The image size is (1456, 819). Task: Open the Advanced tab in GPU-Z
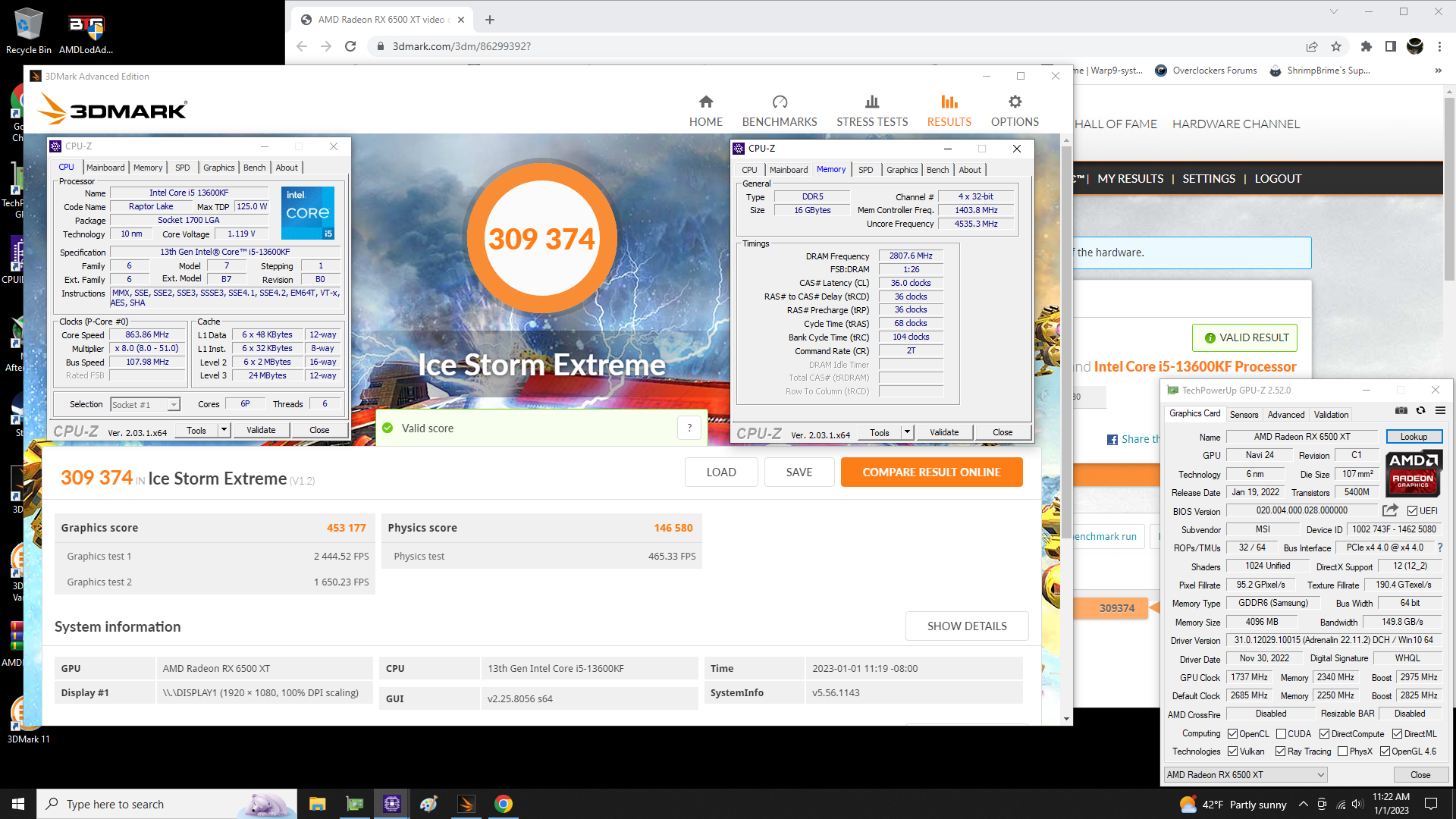click(x=1286, y=415)
